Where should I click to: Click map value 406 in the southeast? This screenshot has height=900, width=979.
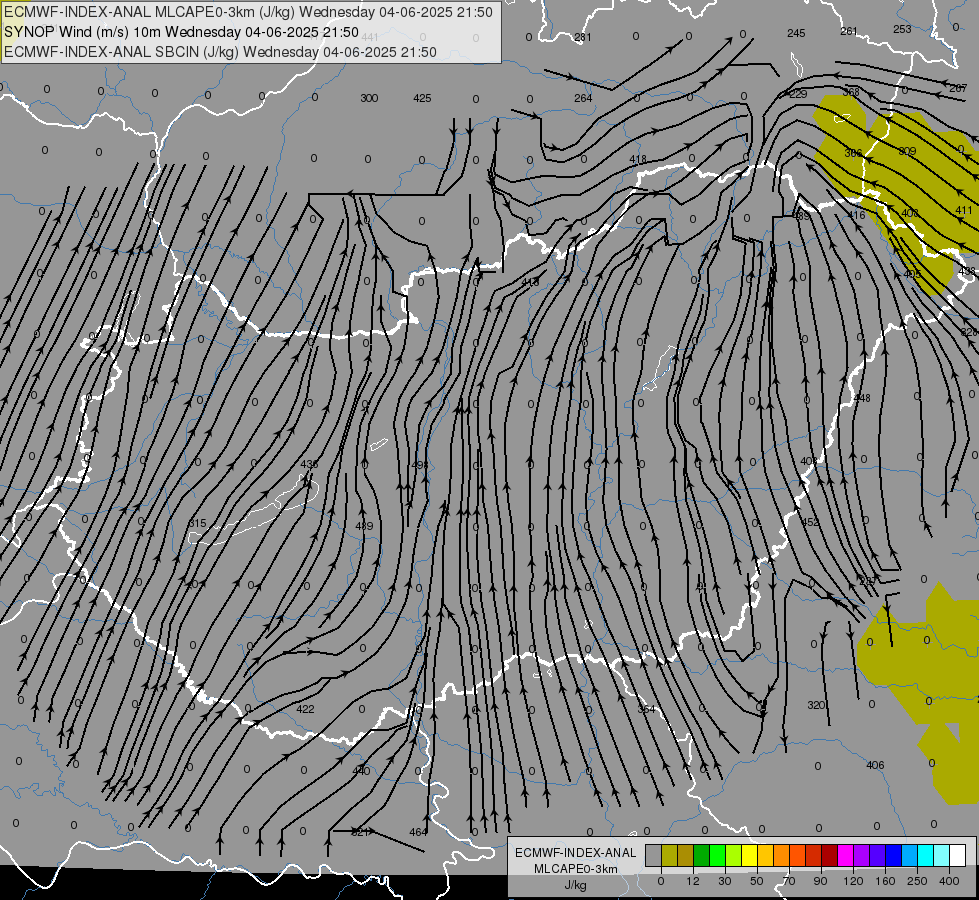[x=875, y=765]
